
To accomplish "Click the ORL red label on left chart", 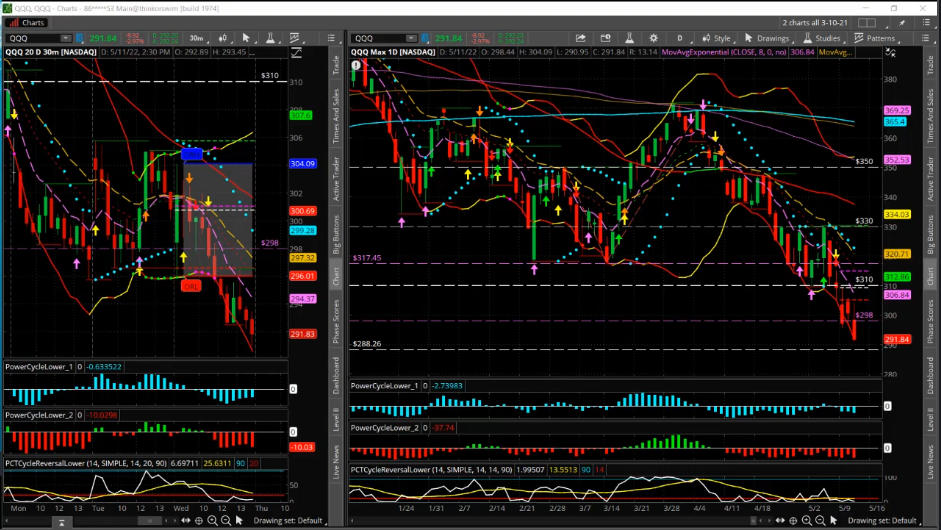I will click(191, 287).
